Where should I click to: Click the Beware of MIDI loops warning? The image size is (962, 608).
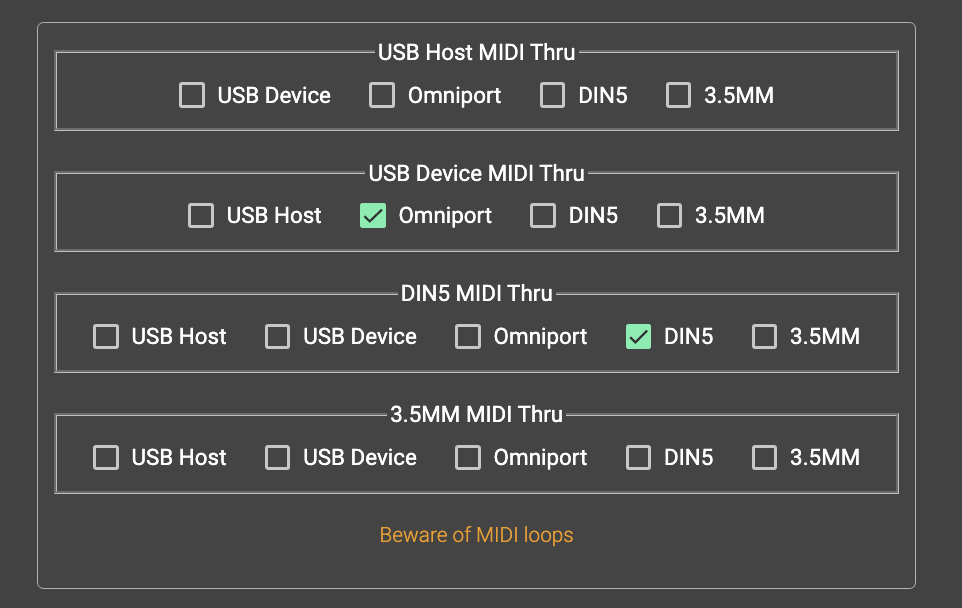coord(477,535)
